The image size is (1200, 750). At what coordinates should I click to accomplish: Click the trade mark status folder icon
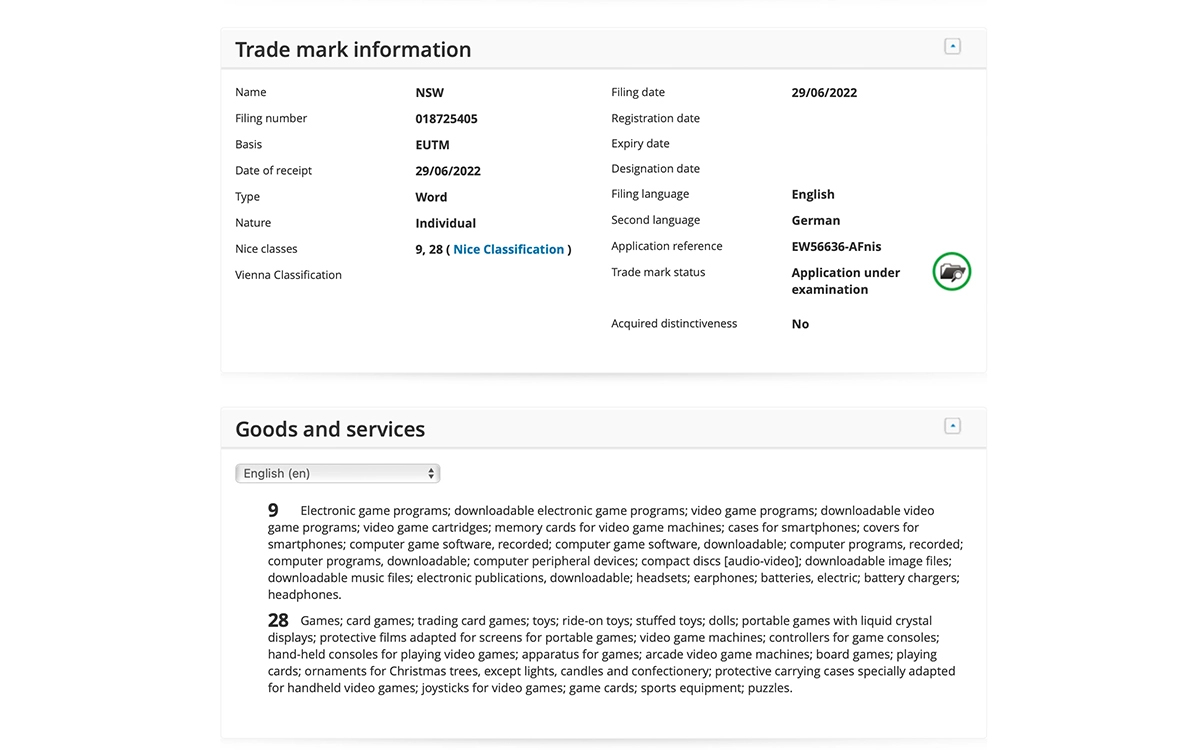(952, 272)
